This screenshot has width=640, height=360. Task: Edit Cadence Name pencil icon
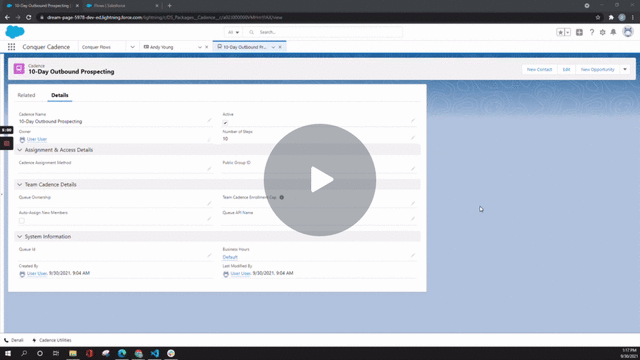(209, 120)
